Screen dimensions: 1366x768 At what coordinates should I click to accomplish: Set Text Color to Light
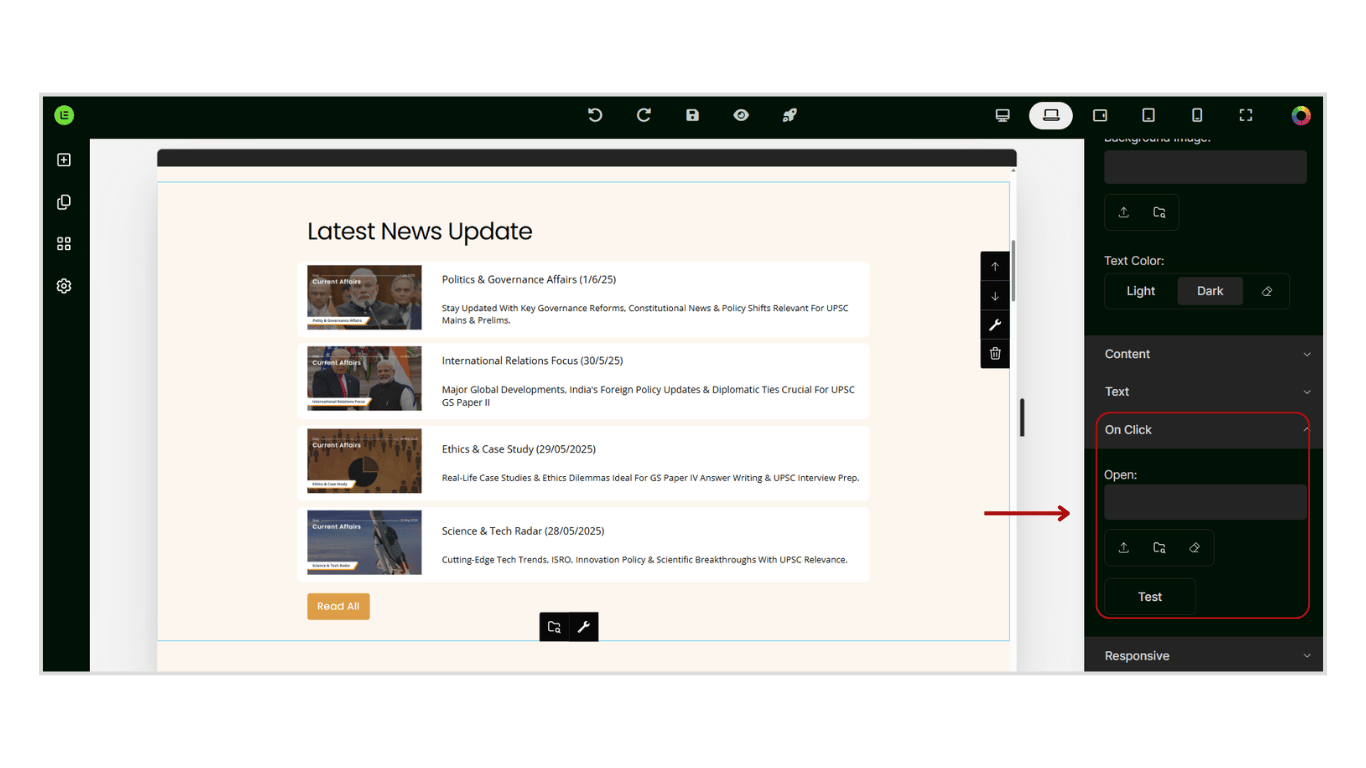[1141, 291]
